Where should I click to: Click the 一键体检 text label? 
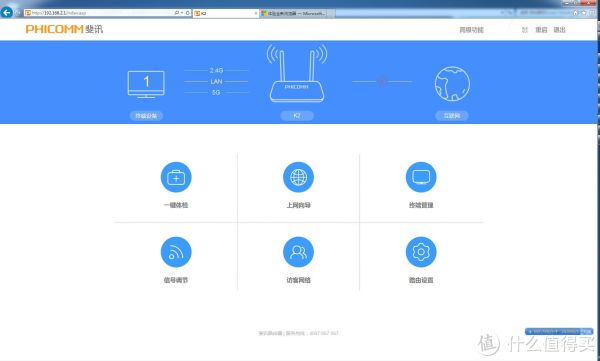pos(176,205)
